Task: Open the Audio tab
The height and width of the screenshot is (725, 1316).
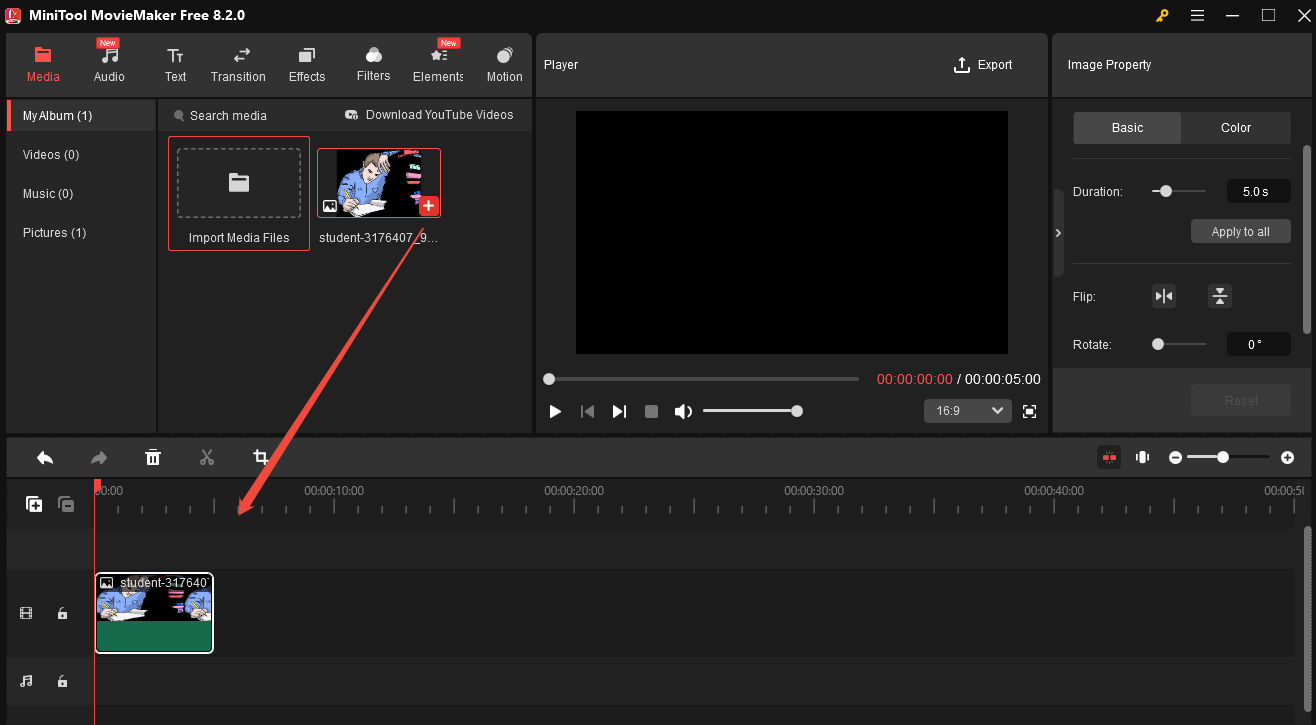Action: click(x=109, y=65)
